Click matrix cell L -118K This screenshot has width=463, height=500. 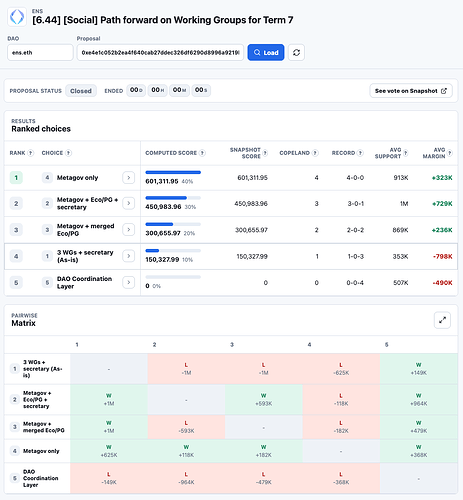click(x=341, y=400)
